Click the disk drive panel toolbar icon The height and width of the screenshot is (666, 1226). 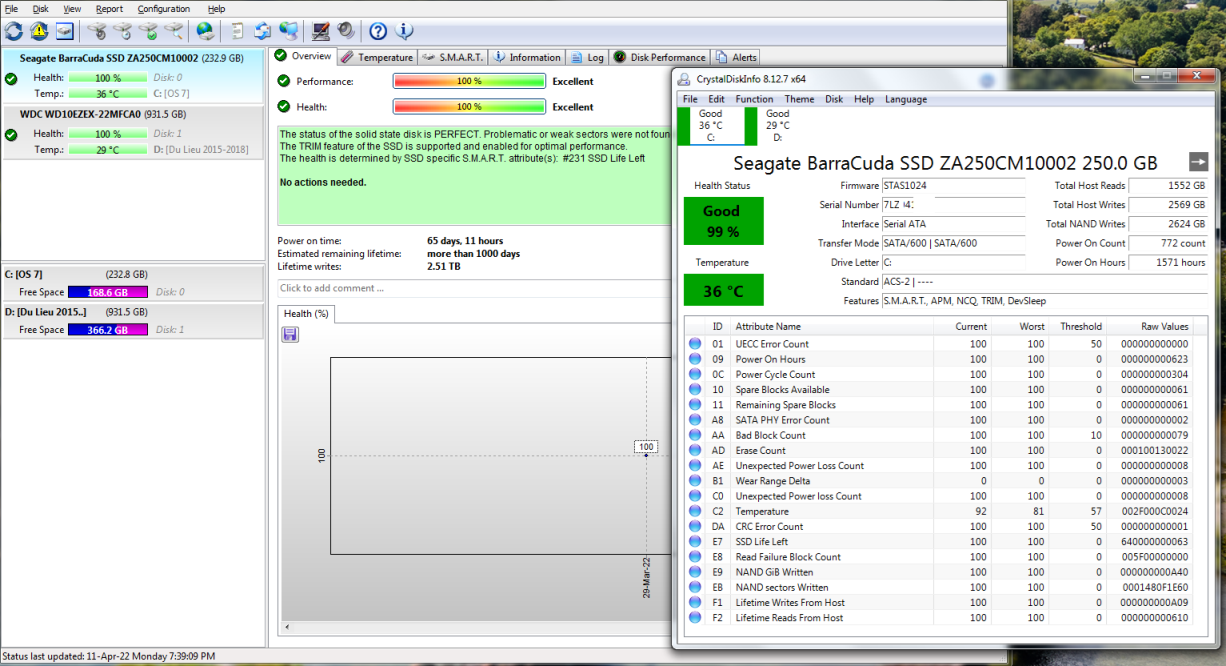tap(64, 31)
